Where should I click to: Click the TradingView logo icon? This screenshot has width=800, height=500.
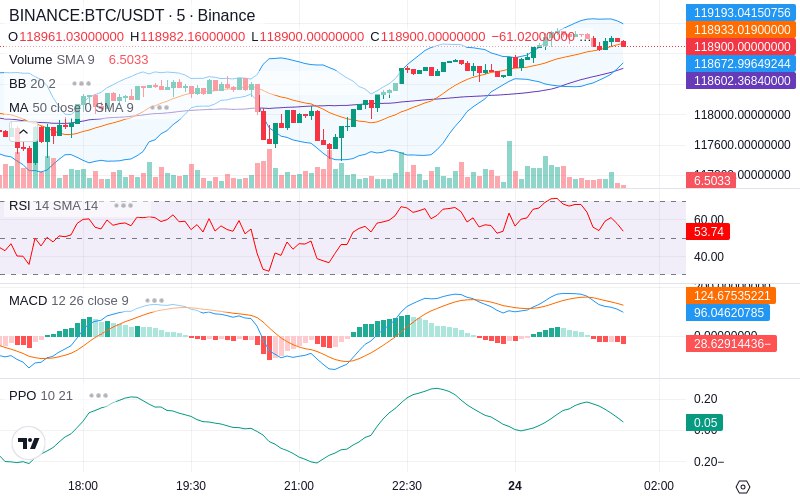coord(29,443)
